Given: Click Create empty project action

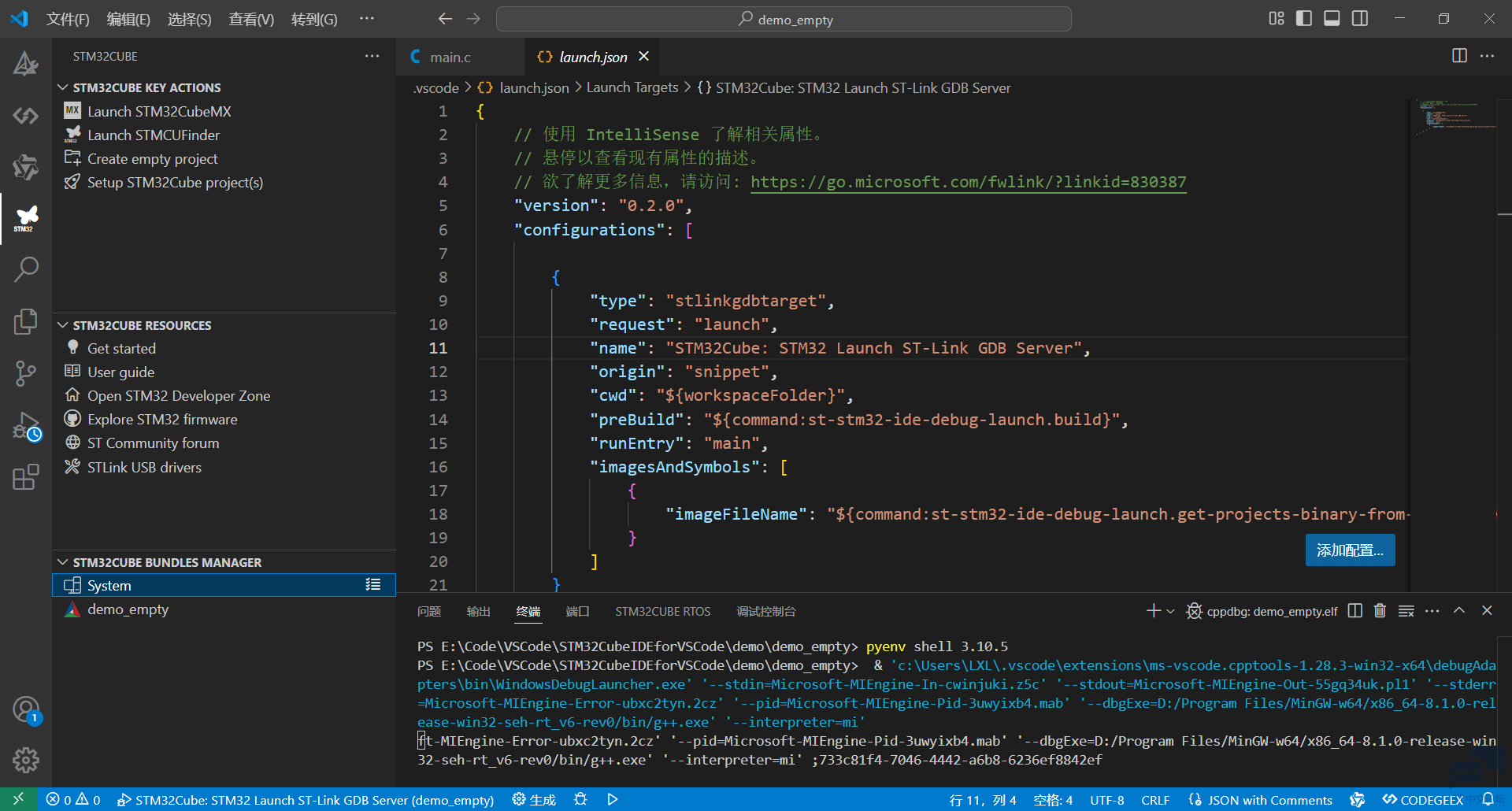Looking at the screenshot, I should click(x=152, y=158).
